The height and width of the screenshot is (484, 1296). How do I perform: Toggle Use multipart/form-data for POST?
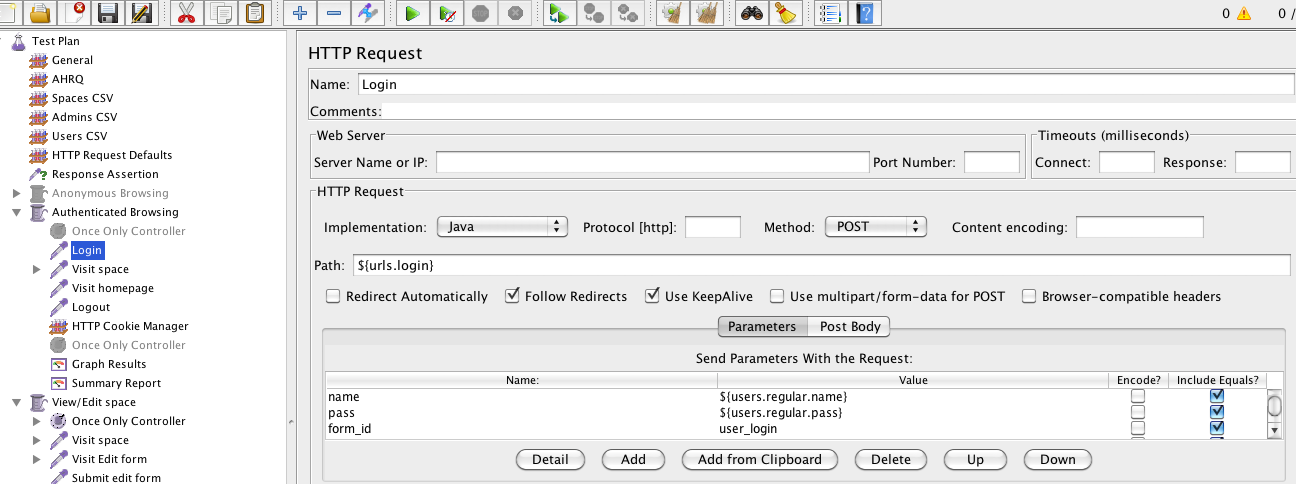(x=776, y=296)
